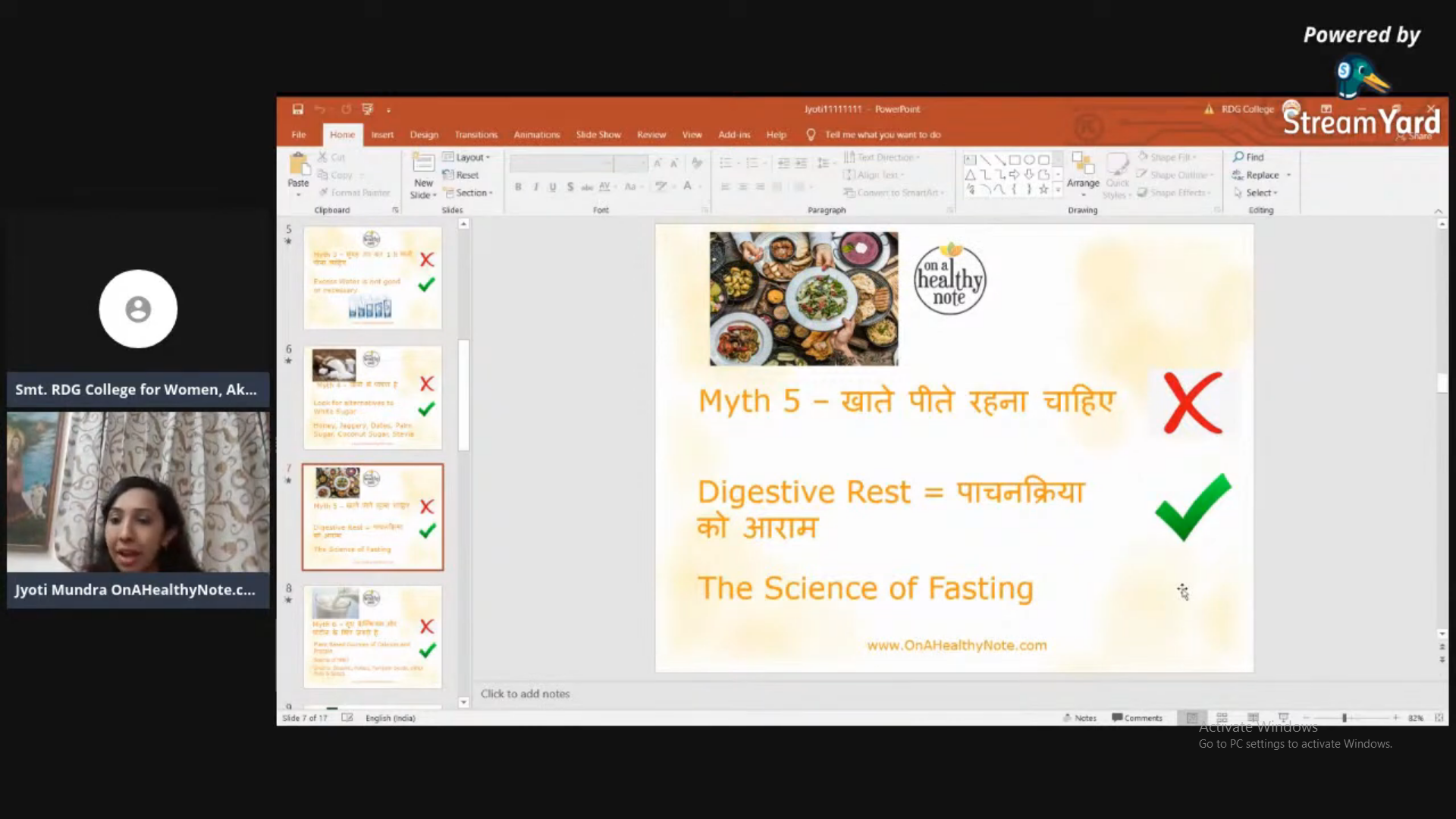Click the Paste clipboard icon
The image size is (1456, 819).
point(299,165)
